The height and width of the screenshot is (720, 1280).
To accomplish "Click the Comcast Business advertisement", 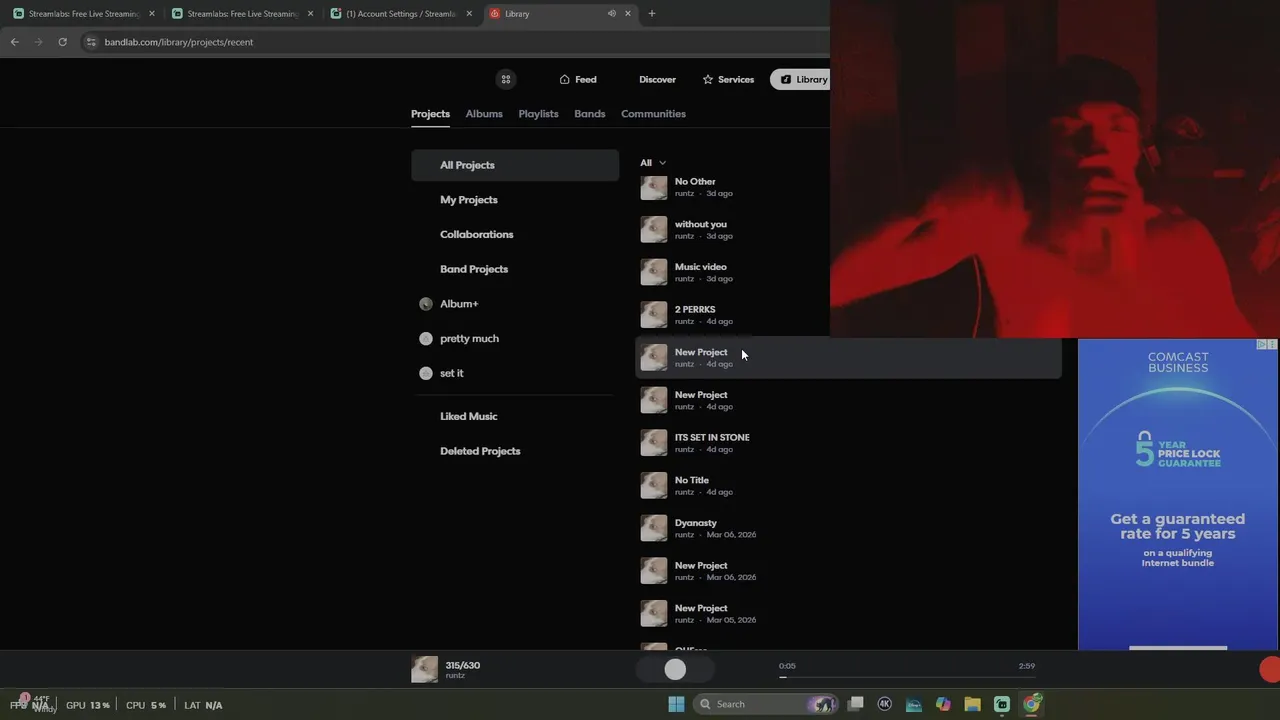I will (x=1178, y=495).
